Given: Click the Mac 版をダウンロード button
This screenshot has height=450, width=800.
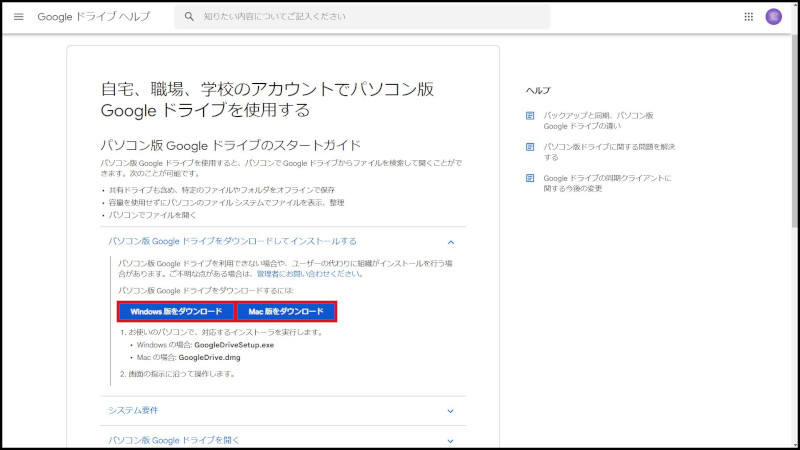Looking at the screenshot, I should pyautogui.click(x=287, y=312).
